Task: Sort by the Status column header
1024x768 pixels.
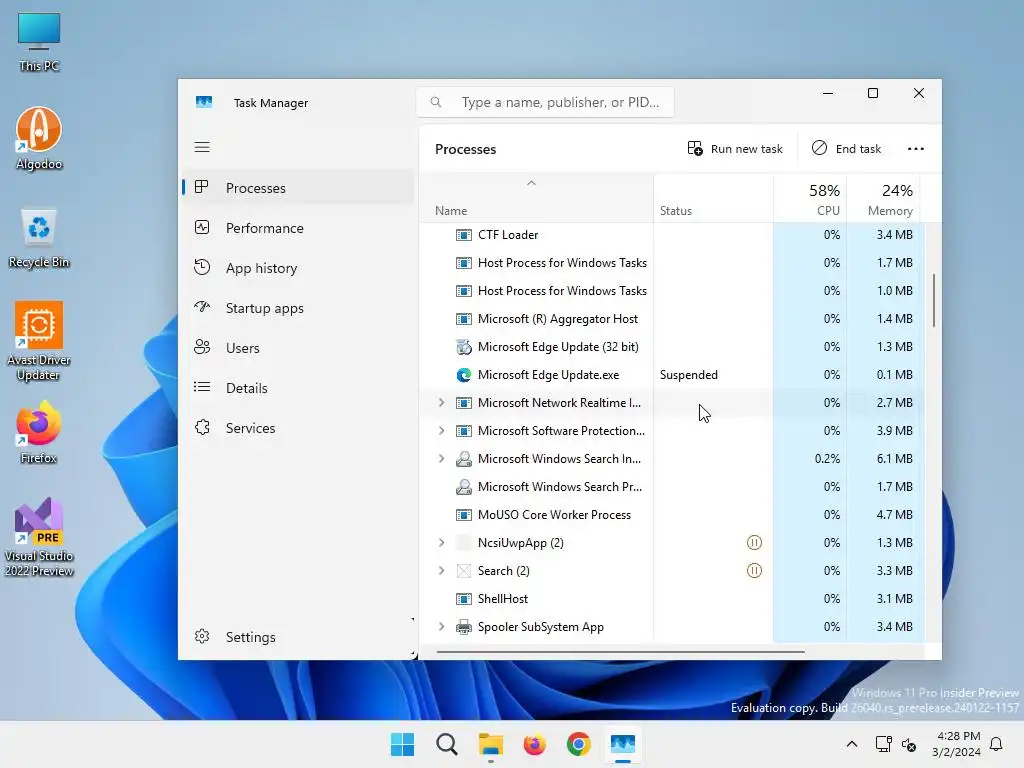Action: pyautogui.click(x=713, y=198)
